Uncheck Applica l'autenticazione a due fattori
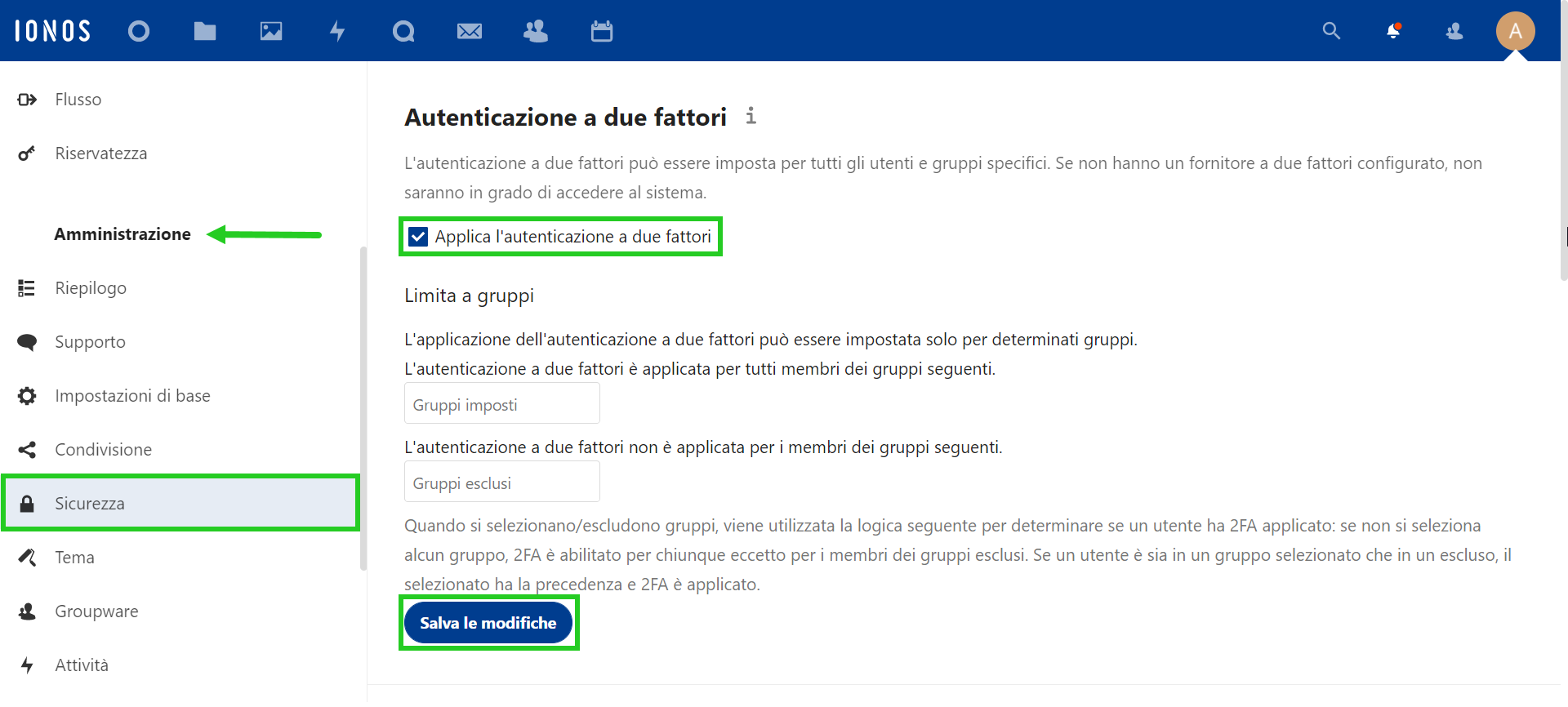The image size is (1568, 707). tap(418, 237)
